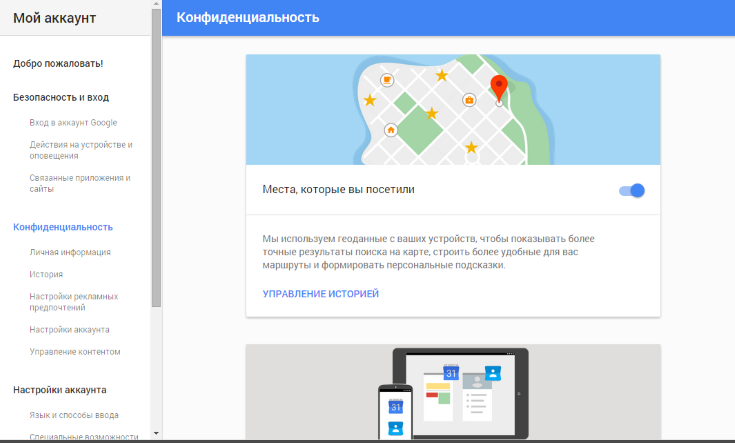This screenshot has height=443, width=735.
Task: Go to 'Вход в аккаунт Google'
Action: point(74,122)
